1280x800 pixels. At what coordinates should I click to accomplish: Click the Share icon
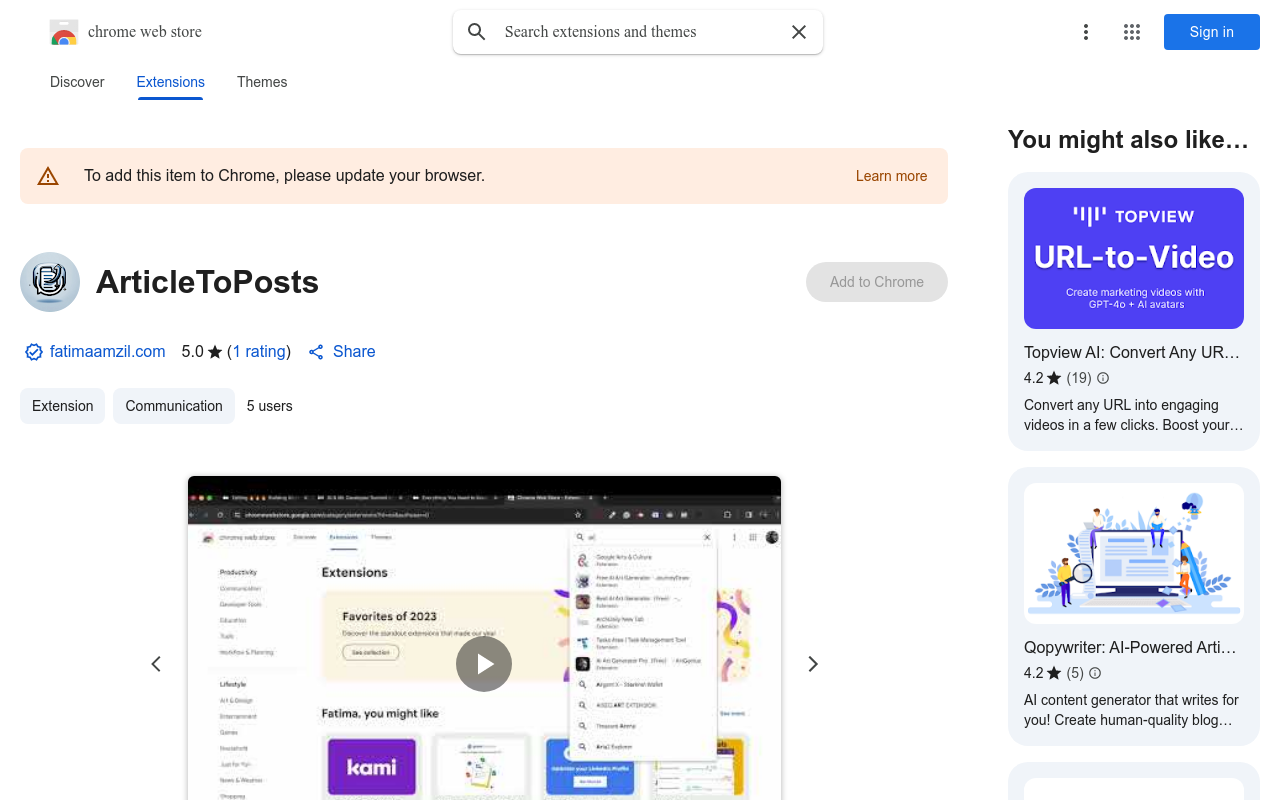tap(316, 352)
